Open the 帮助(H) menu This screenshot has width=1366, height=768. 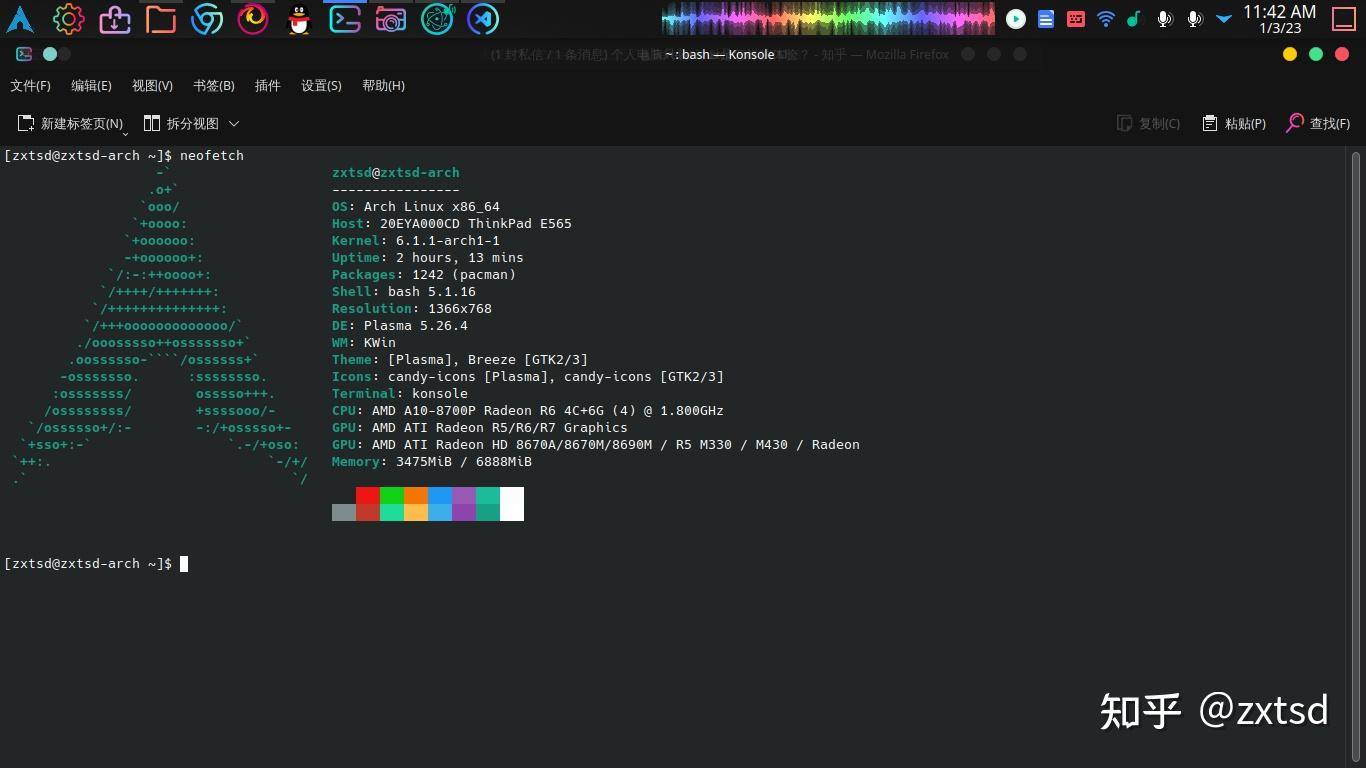383,86
